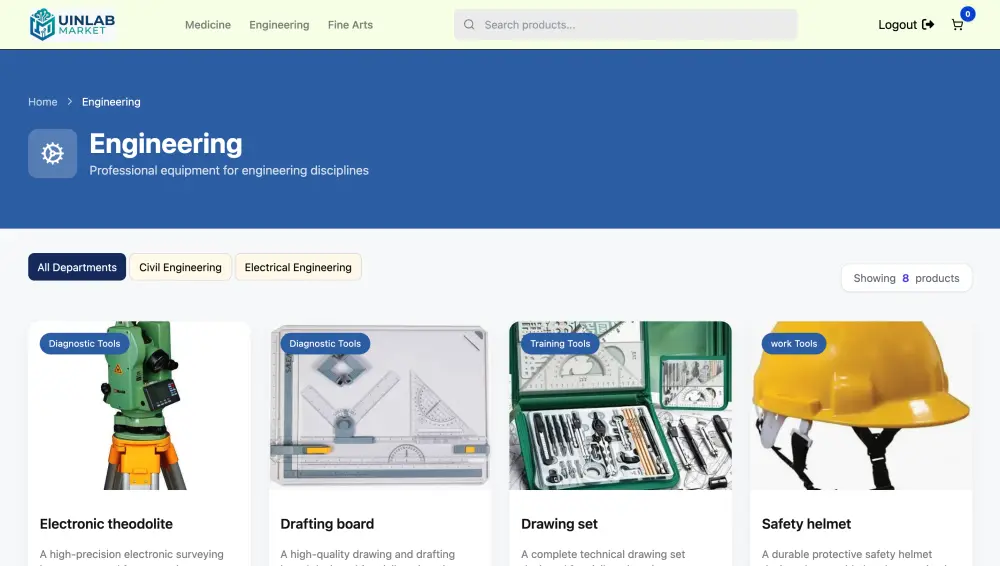Viewport: 1000px width, 566px height.
Task: Click the Logout arrow icon
Action: click(x=928, y=24)
